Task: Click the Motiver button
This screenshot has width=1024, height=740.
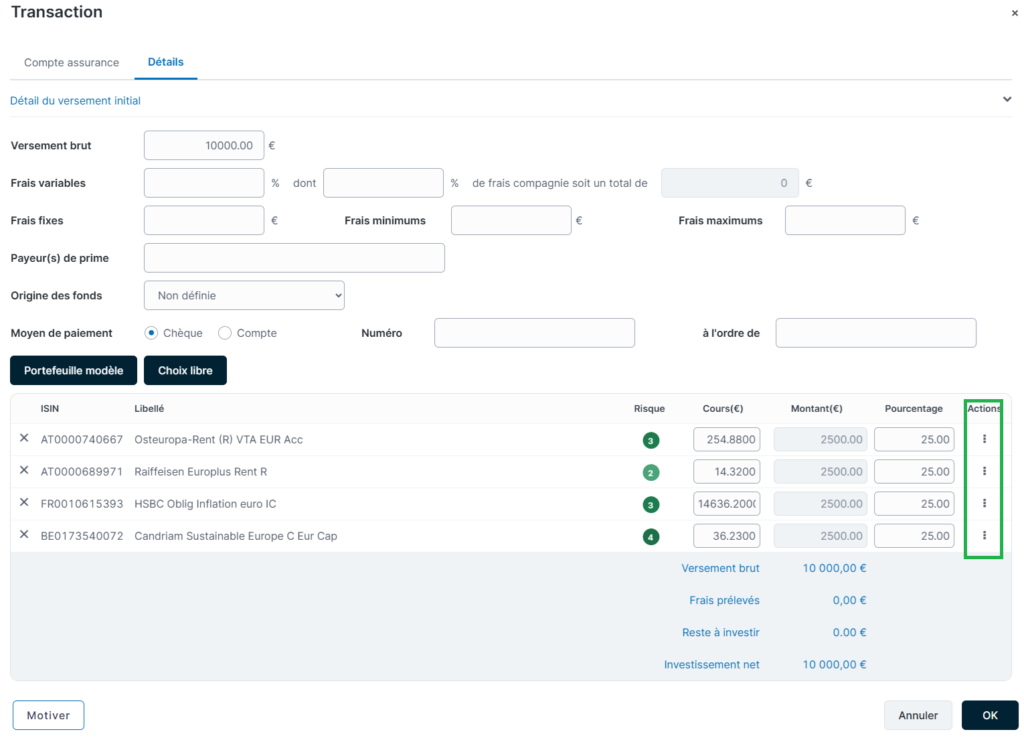Action: 48,715
